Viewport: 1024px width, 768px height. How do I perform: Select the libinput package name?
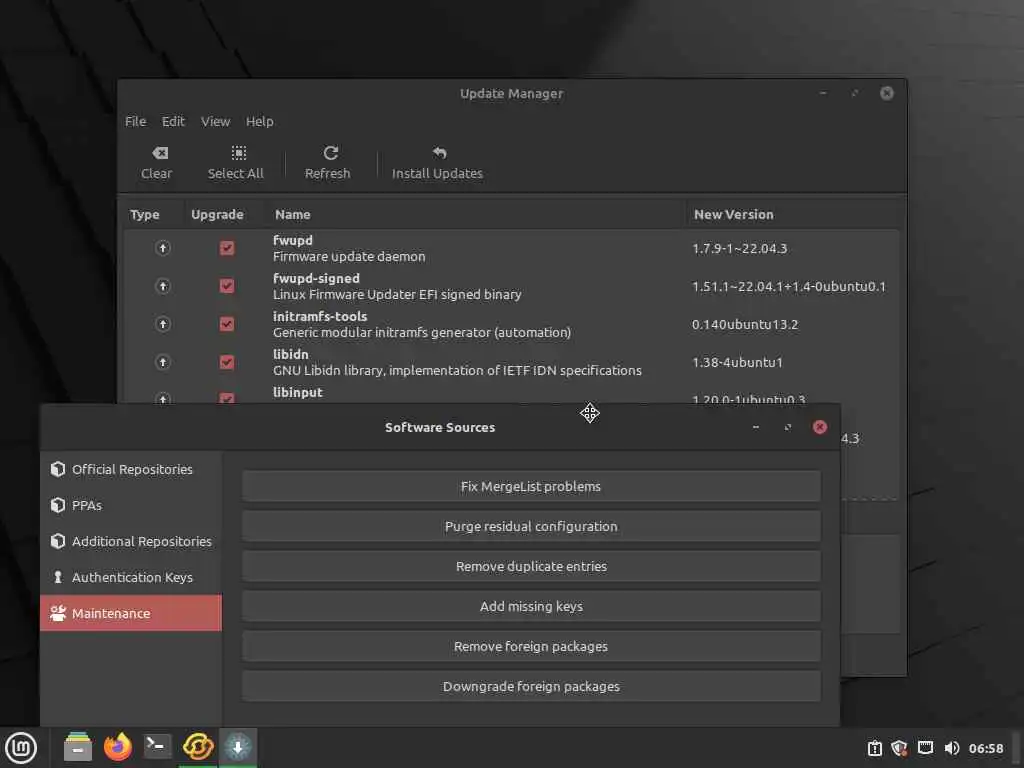click(297, 392)
